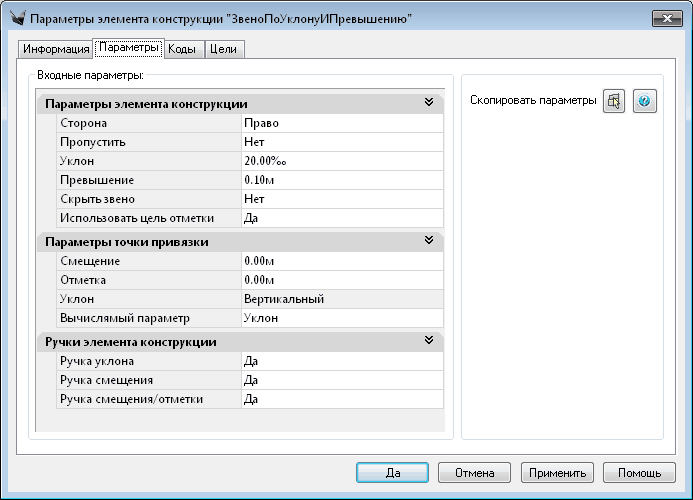Collapse the Параметры элемента конструкции section
The image size is (693, 500).
click(x=429, y=103)
